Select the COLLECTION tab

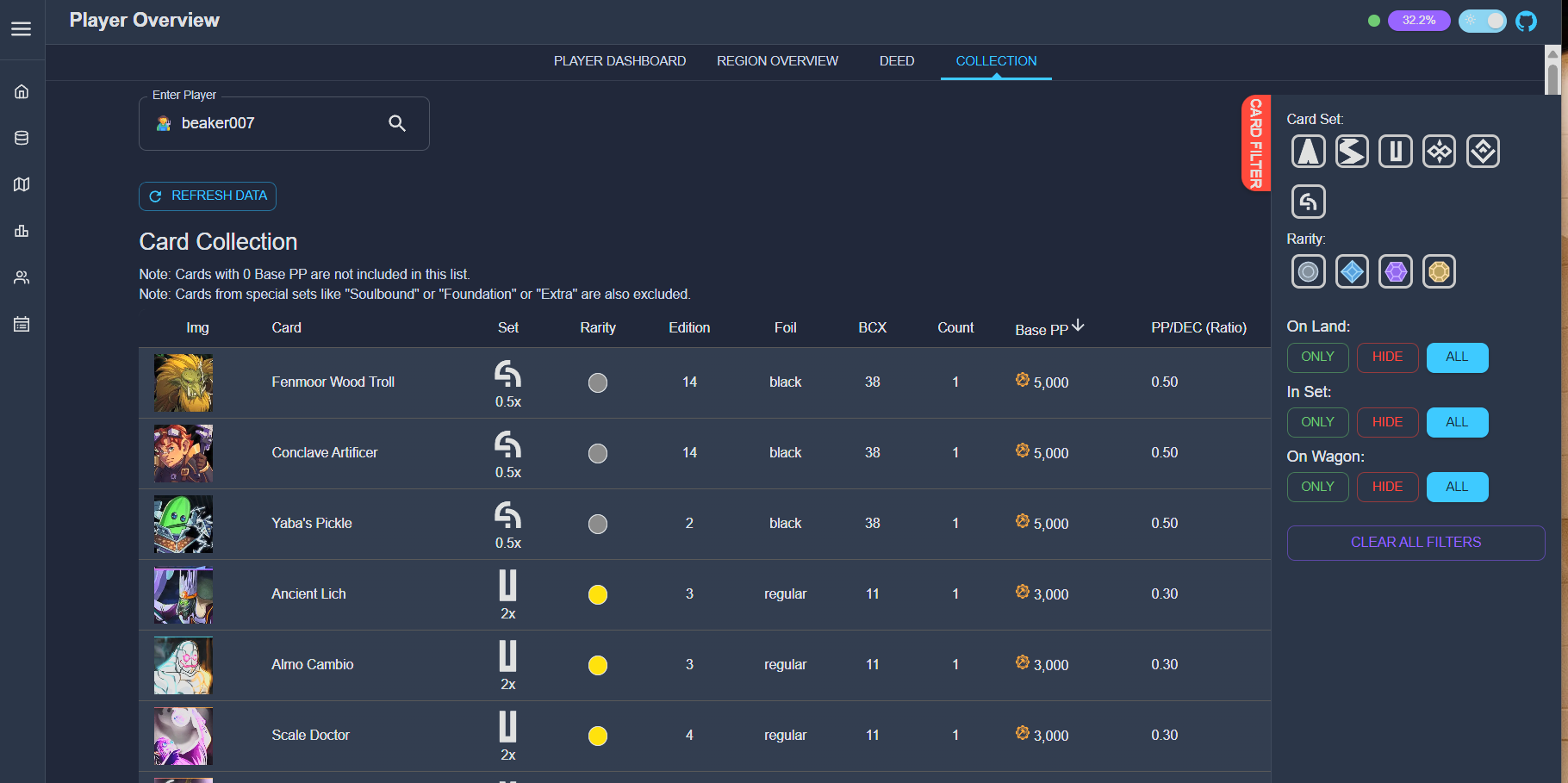pyautogui.click(x=996, y=61)
